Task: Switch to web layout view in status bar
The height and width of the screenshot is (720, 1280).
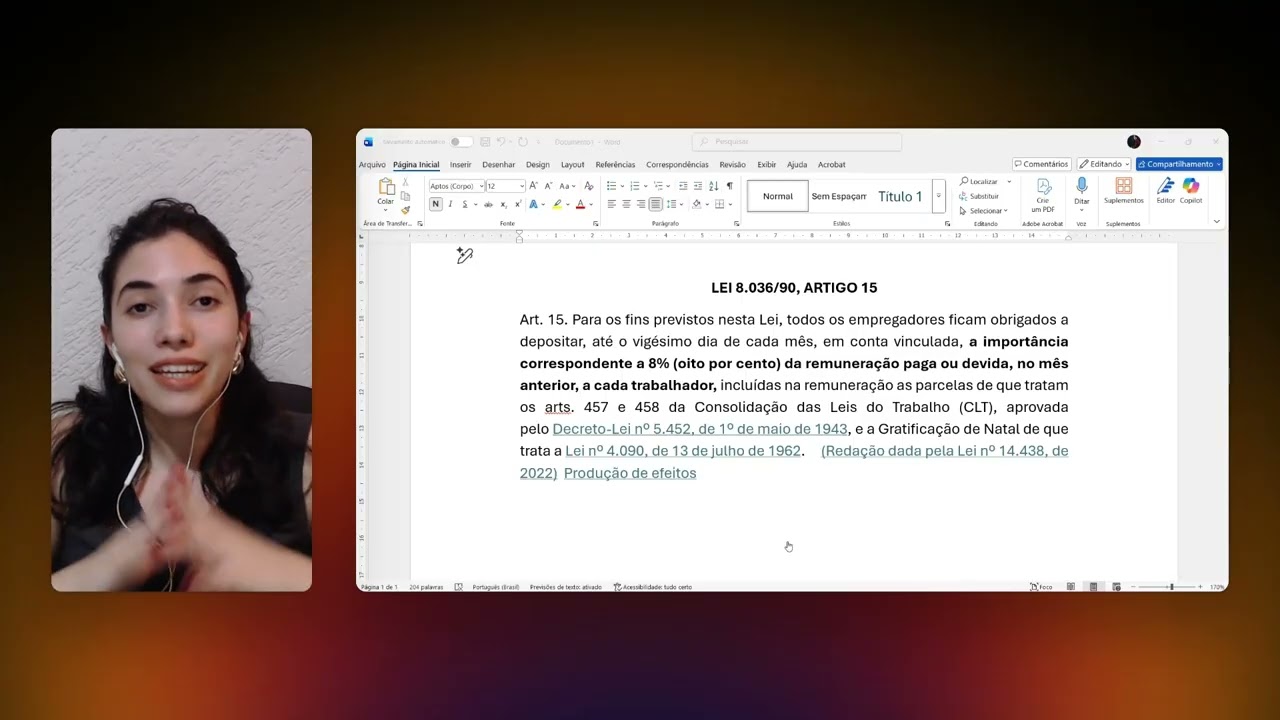Action: click(1116, 587)
